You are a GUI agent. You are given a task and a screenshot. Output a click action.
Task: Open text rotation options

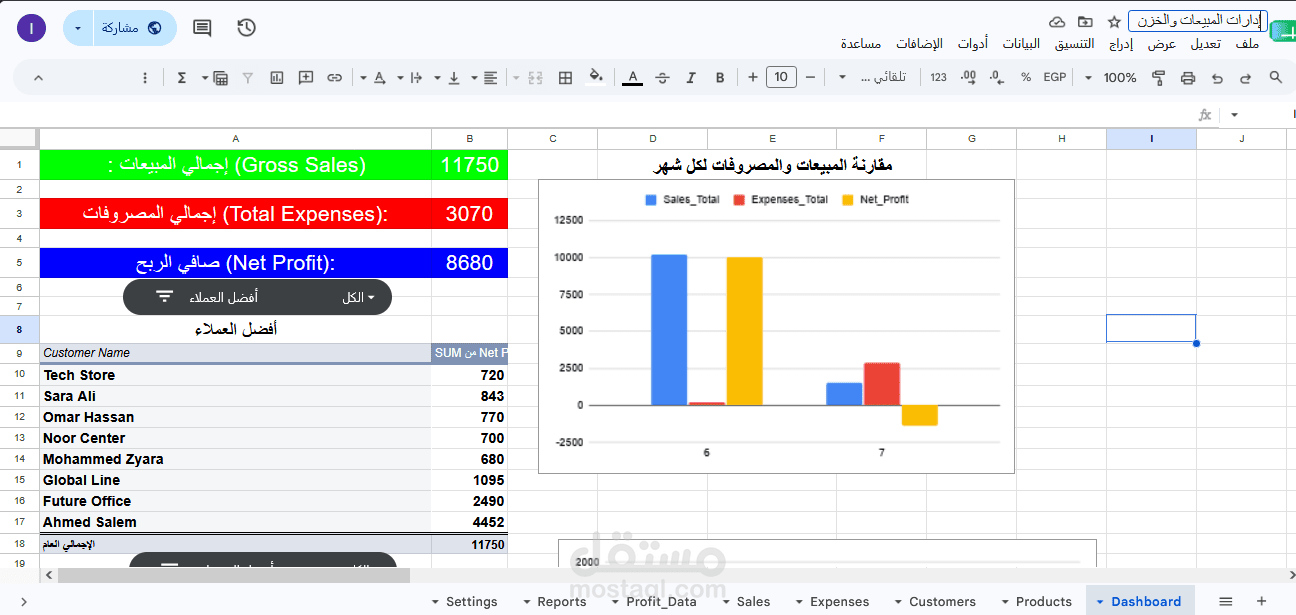(x=380, y=77)
